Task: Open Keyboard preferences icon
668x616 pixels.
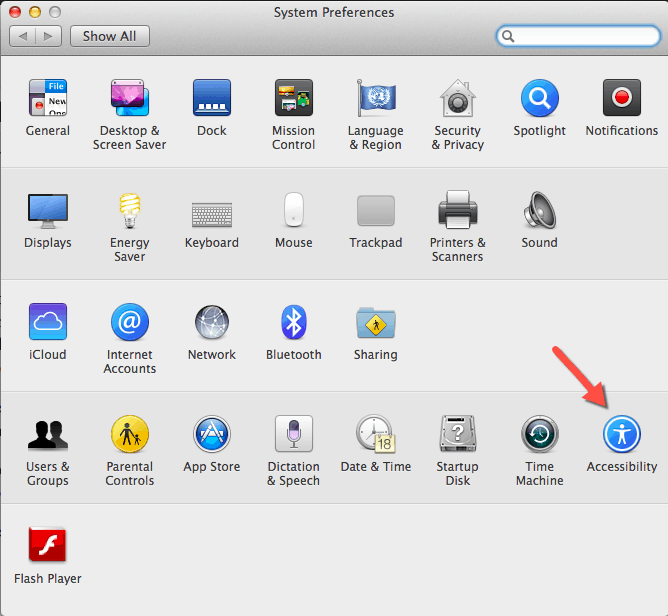Action: coord(212,214)
